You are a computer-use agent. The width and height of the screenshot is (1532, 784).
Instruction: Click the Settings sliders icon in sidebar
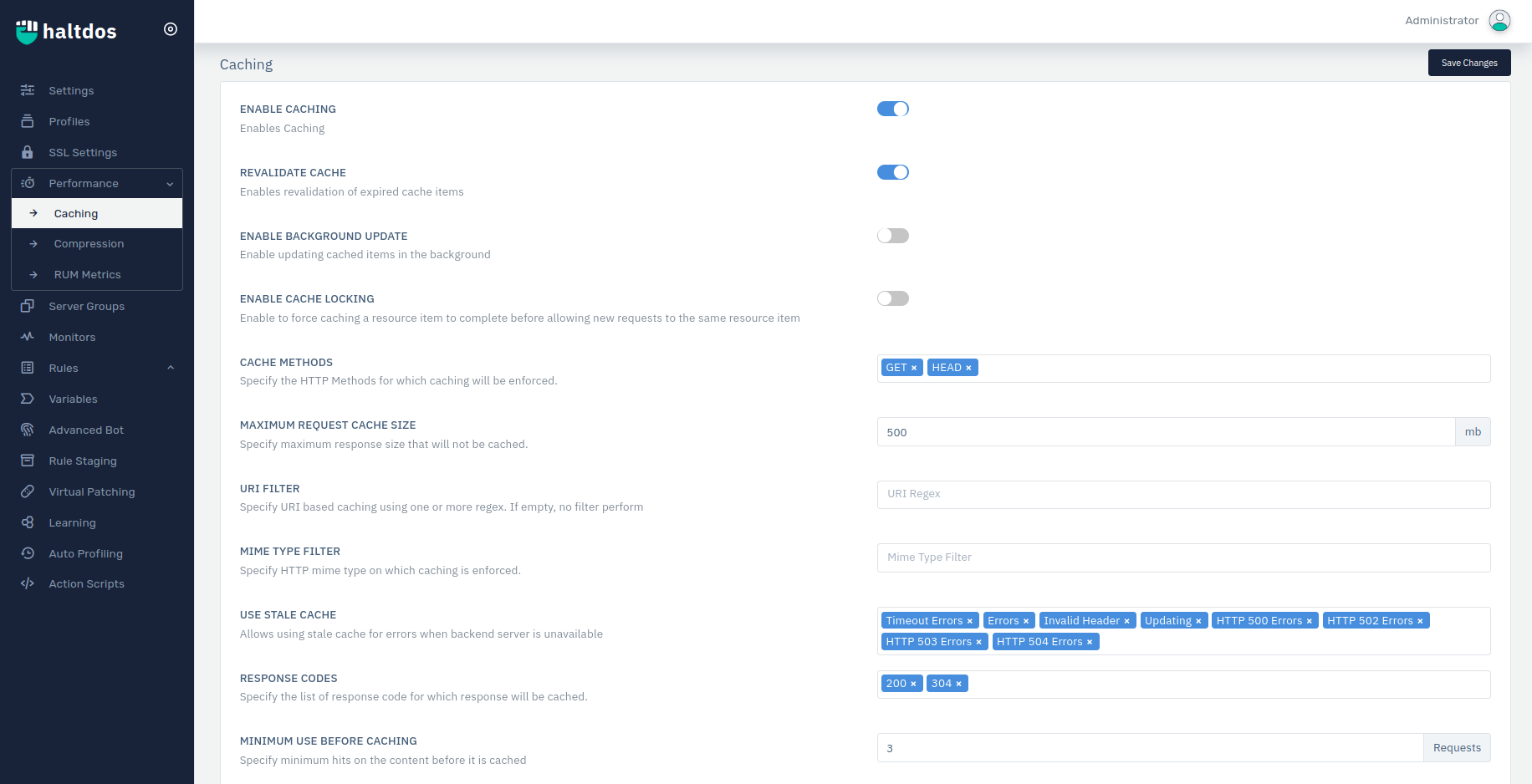28,90
